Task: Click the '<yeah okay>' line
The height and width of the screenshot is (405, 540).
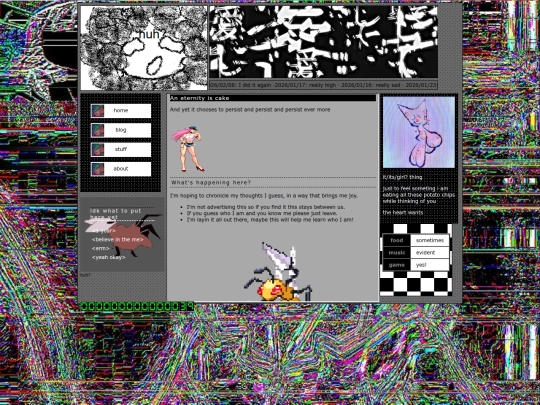Action: click(x=108, y=257)
